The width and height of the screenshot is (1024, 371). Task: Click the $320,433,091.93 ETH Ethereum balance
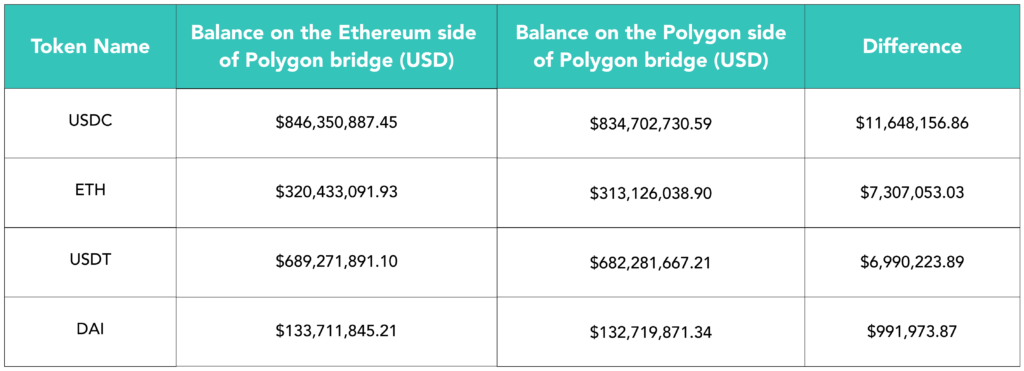click(x=336, y=193)
